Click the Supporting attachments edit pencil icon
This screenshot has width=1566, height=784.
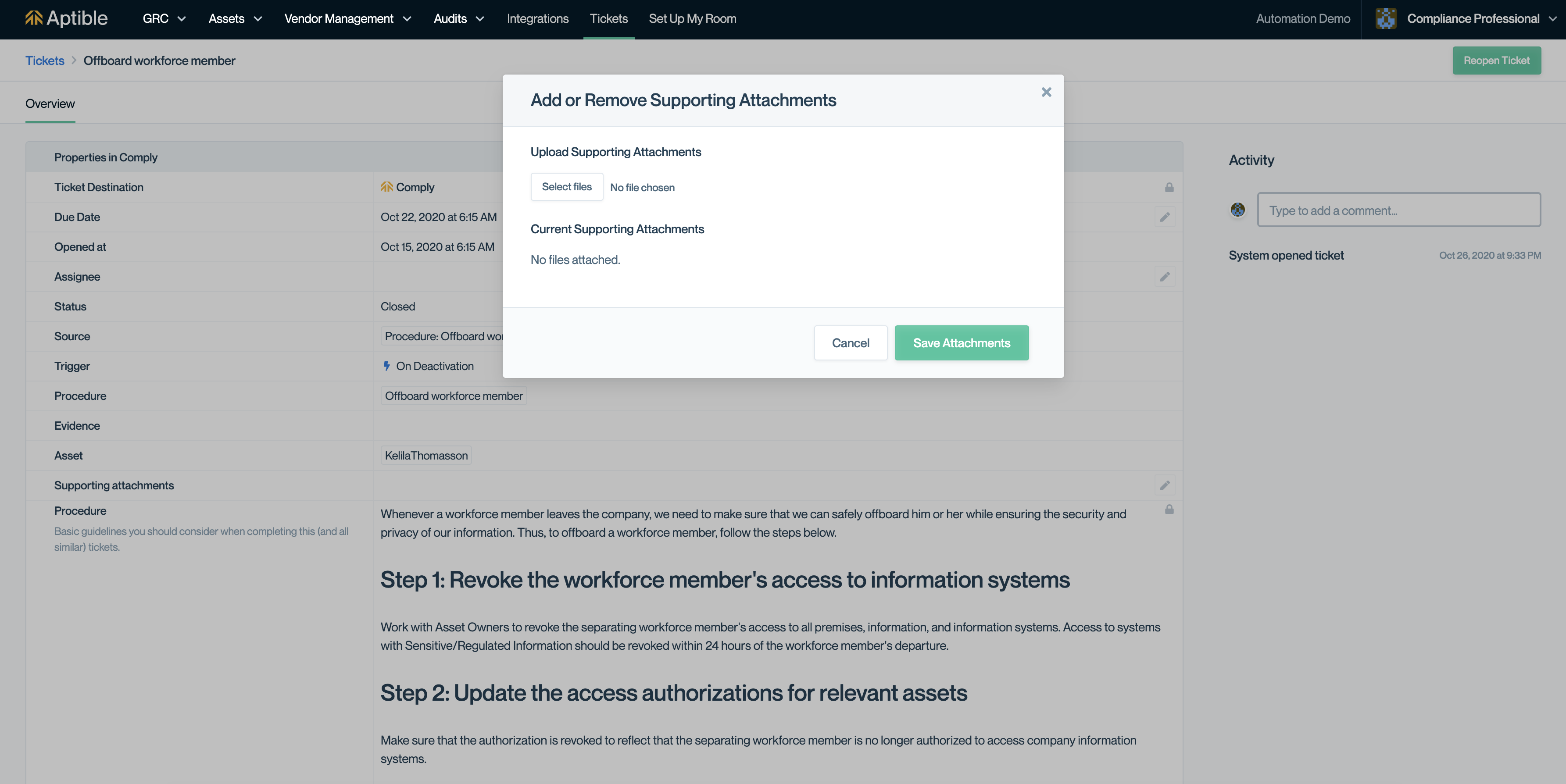pos(1164,485)
